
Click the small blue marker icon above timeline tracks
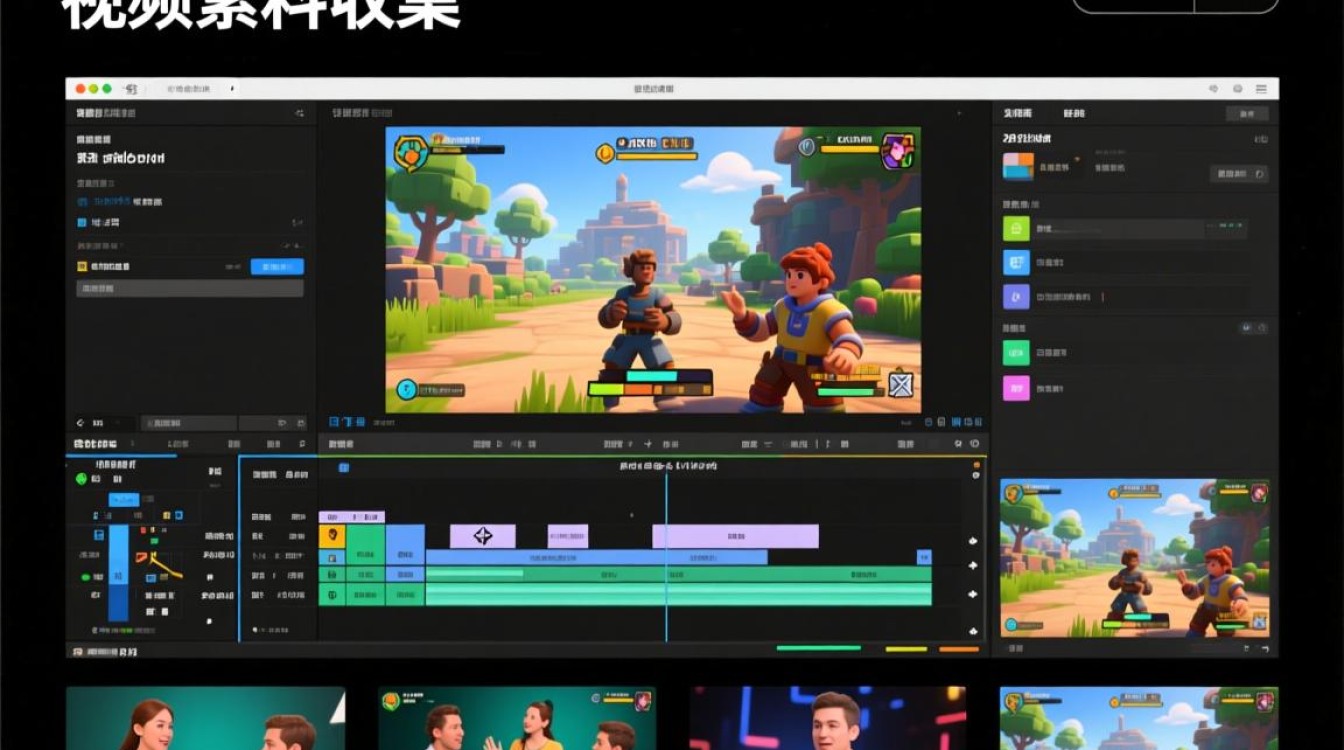tap(344, 468)
